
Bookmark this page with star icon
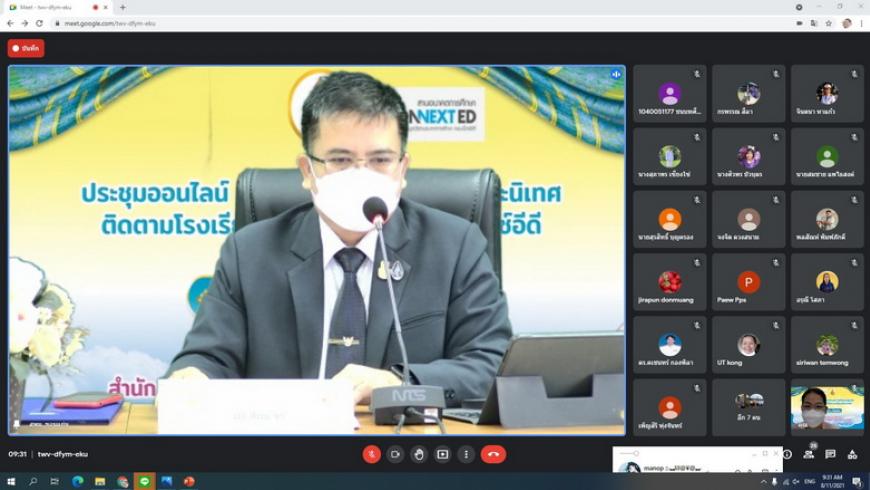coord(829,23)
